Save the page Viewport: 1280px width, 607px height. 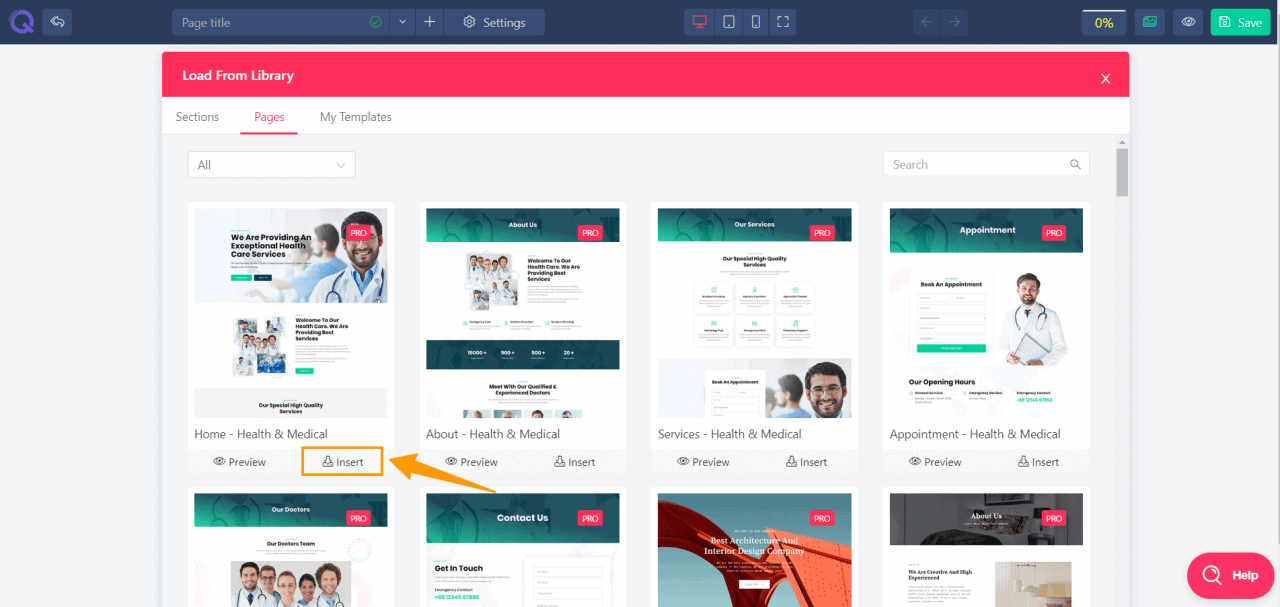coord(1240,22)
